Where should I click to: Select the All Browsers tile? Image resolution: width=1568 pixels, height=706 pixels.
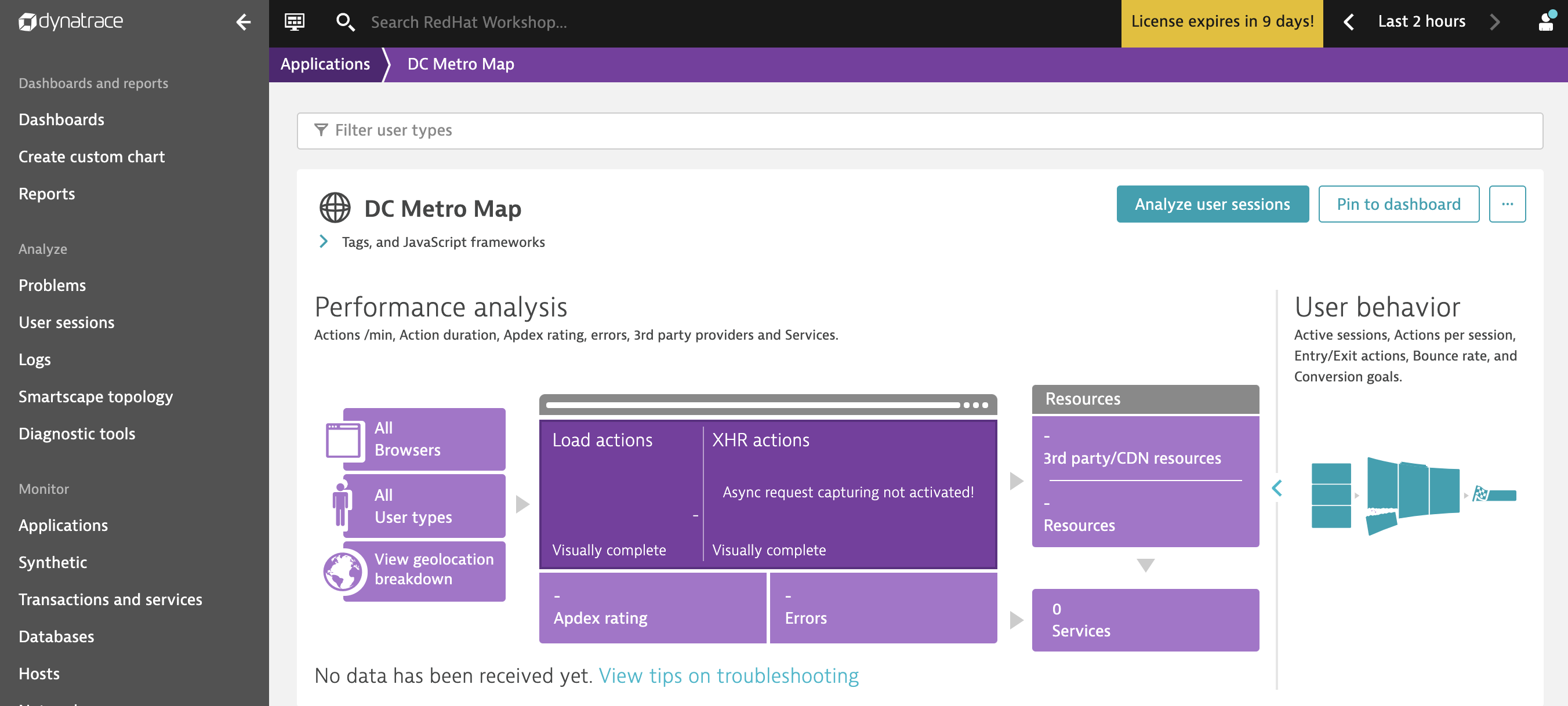pyautogui.click(x=424, y=439)
